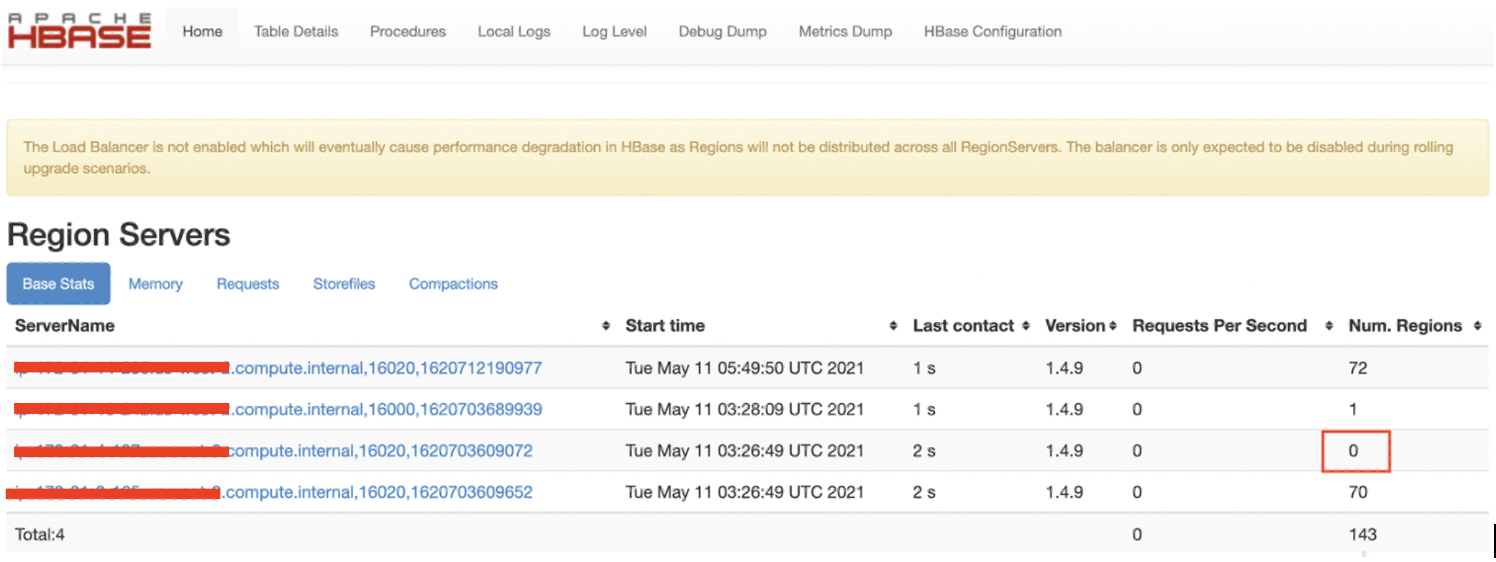Switch to the Storefiles tab

(344, 284)
